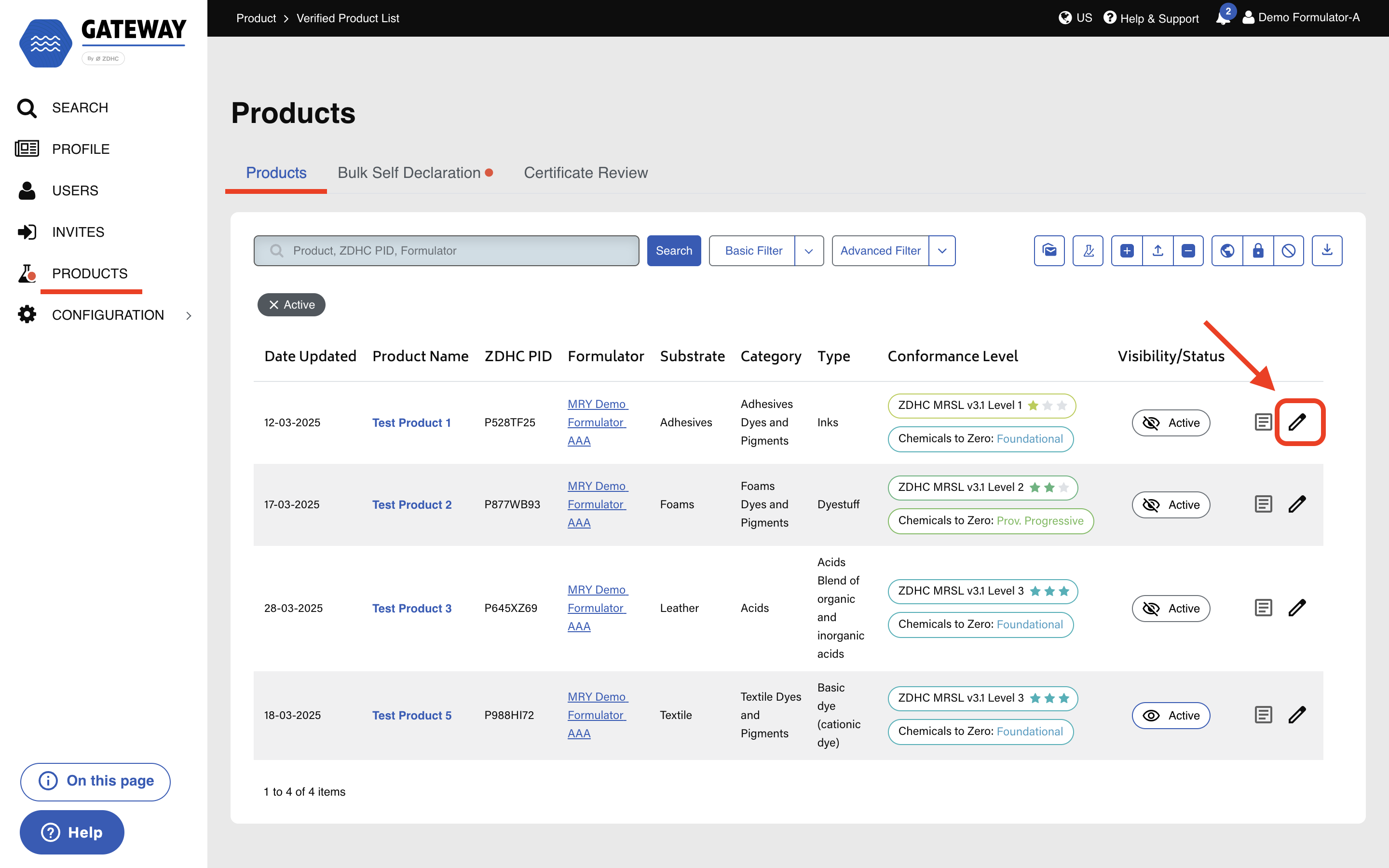Sort by Date Updated column header
Screen dimensions: 1389x868
point(310,356)
